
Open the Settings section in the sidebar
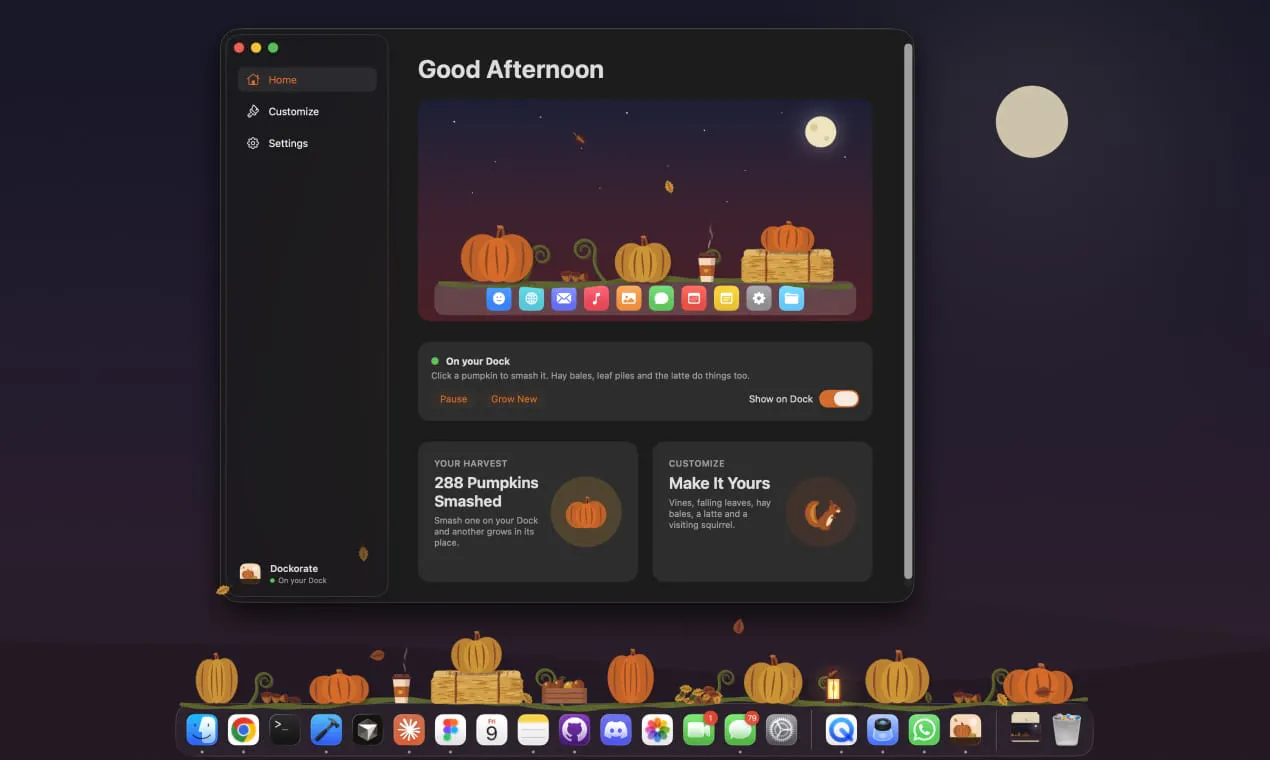(x=307, y=143)
